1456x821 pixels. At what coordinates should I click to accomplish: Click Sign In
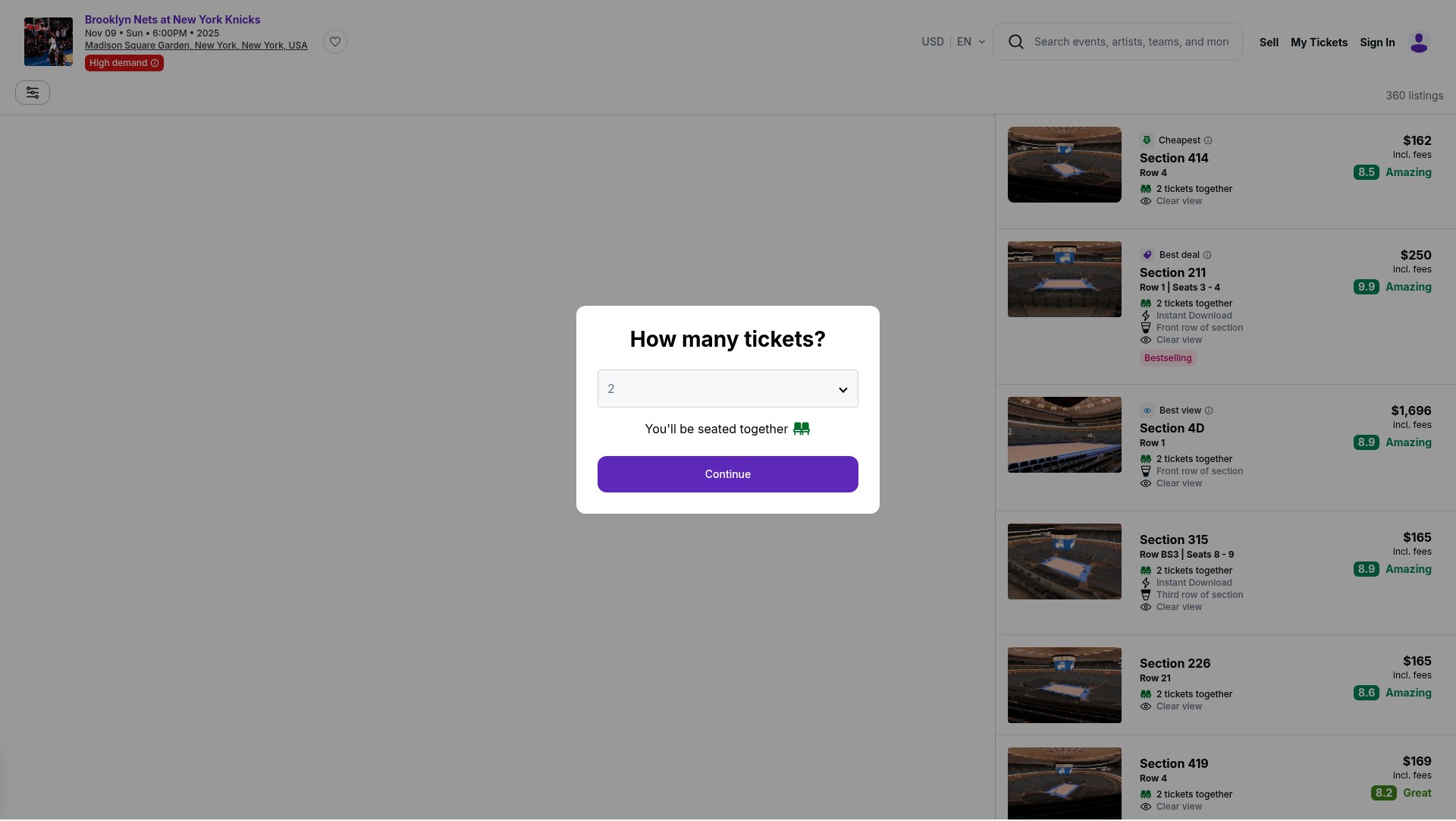click(1377, 42)
